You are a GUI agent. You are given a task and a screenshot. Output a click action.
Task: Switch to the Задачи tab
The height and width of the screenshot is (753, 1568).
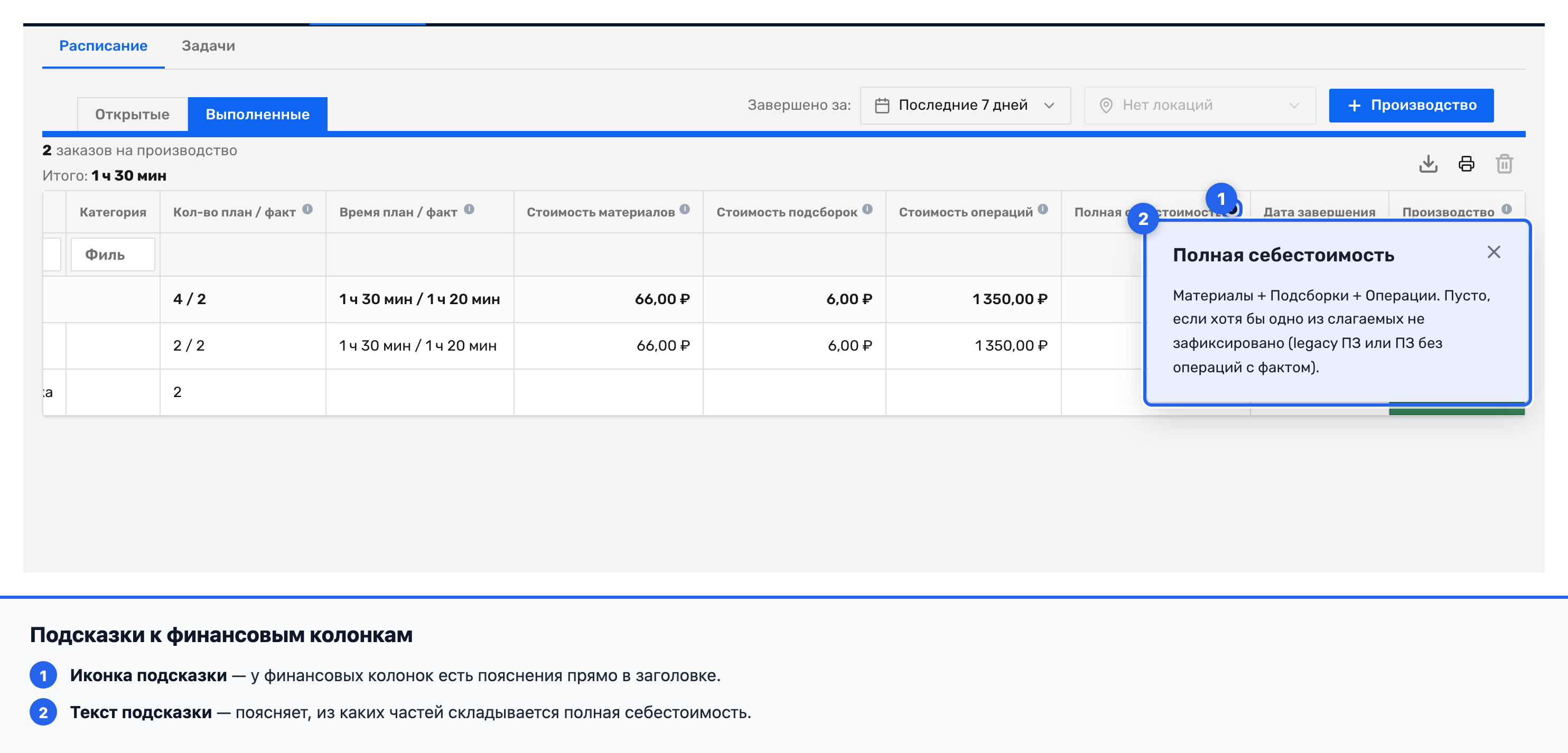coord(208,45)
